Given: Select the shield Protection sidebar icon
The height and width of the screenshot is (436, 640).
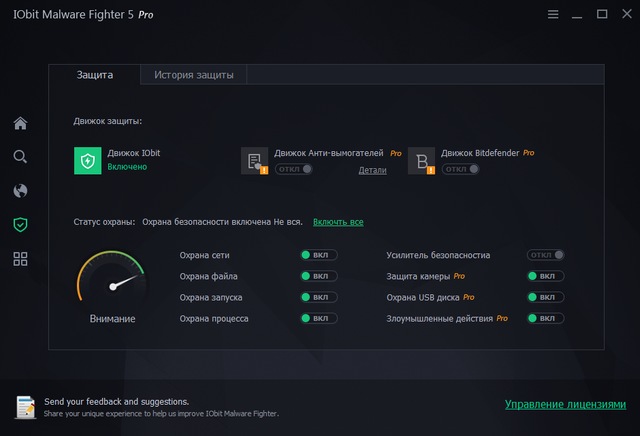Looking at the screenshot, I should pos(20,225).
